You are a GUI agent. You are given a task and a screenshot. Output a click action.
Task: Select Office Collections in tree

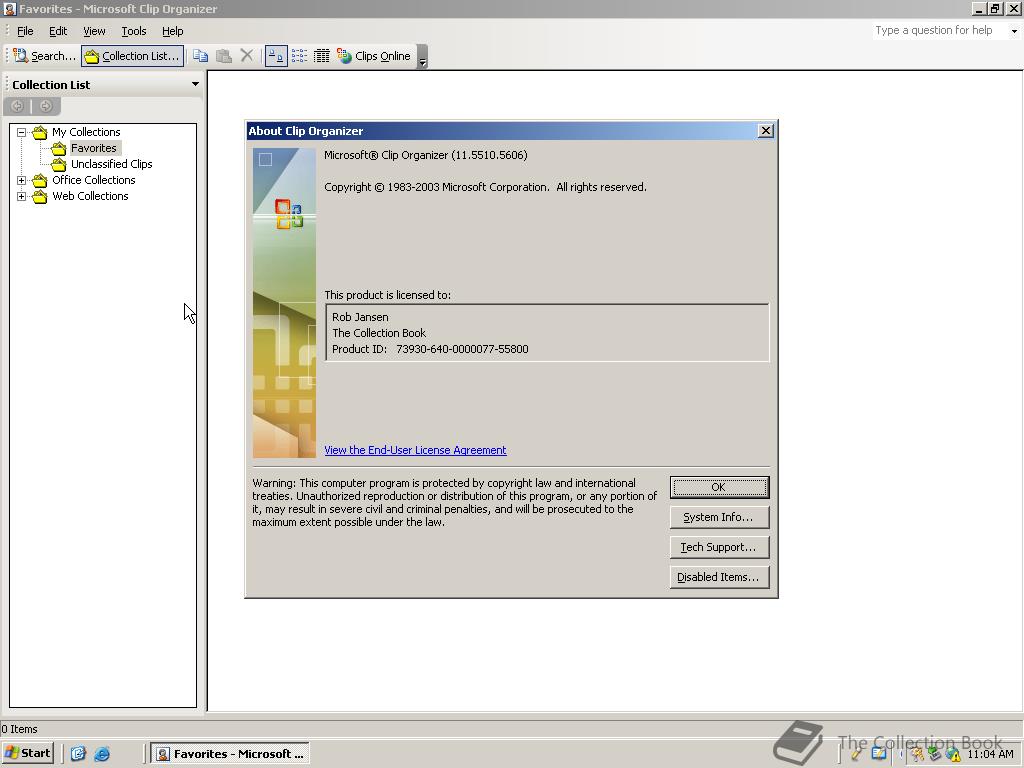[x=93, y=180]
